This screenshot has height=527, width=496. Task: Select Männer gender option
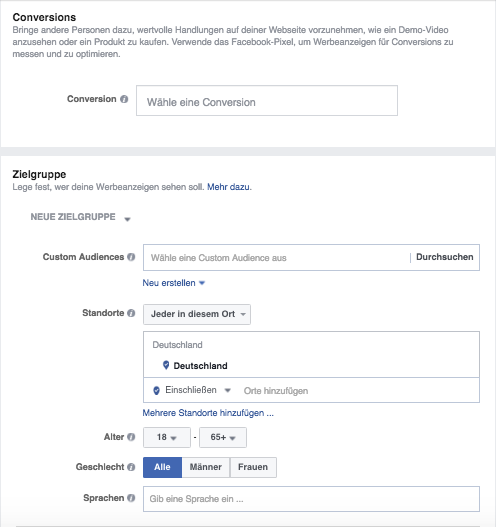coord(206,467)
